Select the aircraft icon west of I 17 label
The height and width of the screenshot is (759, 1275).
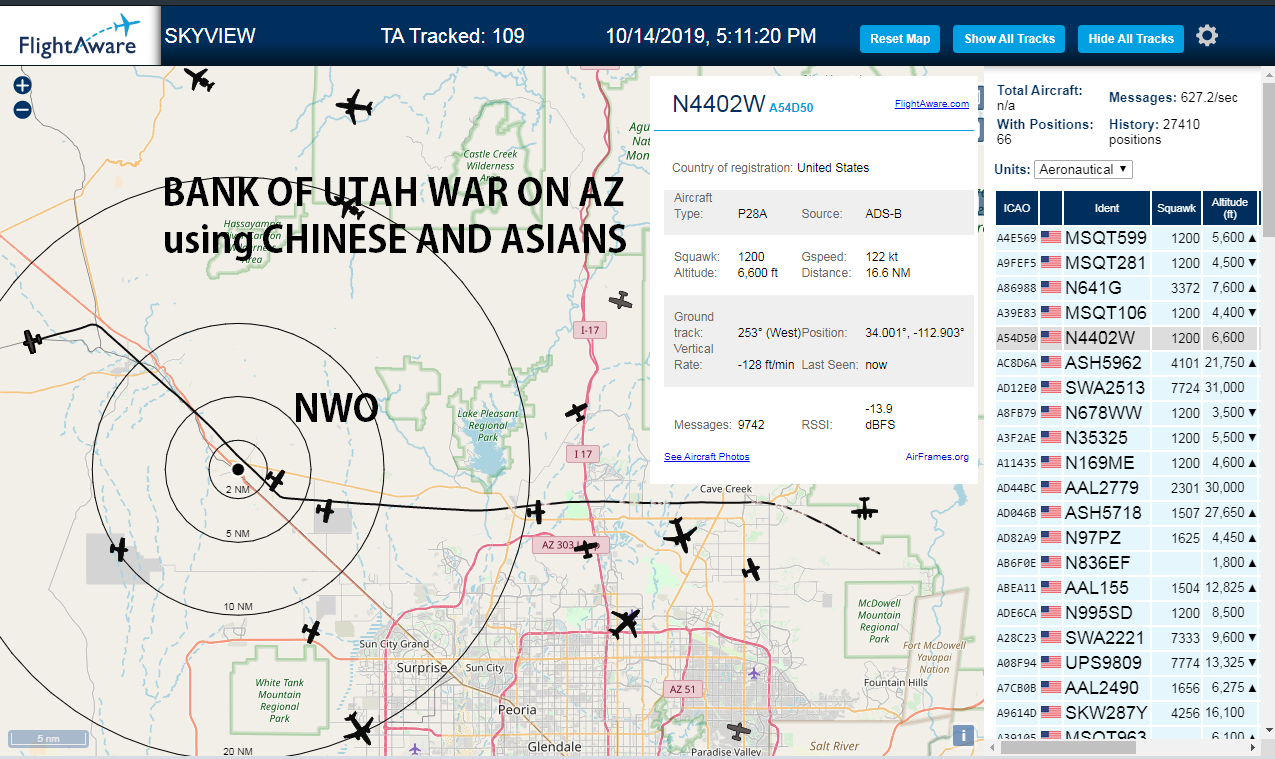(x=575, y=411)
